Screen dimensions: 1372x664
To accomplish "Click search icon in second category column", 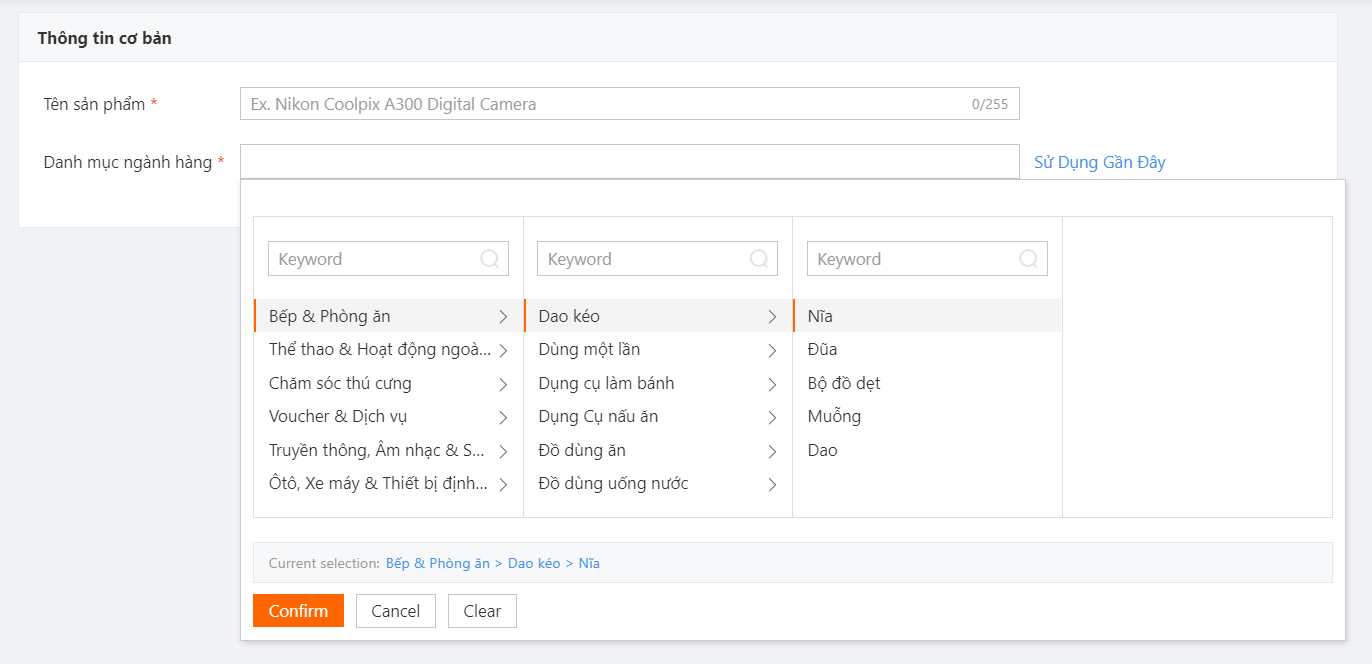I will click(759, 259).
